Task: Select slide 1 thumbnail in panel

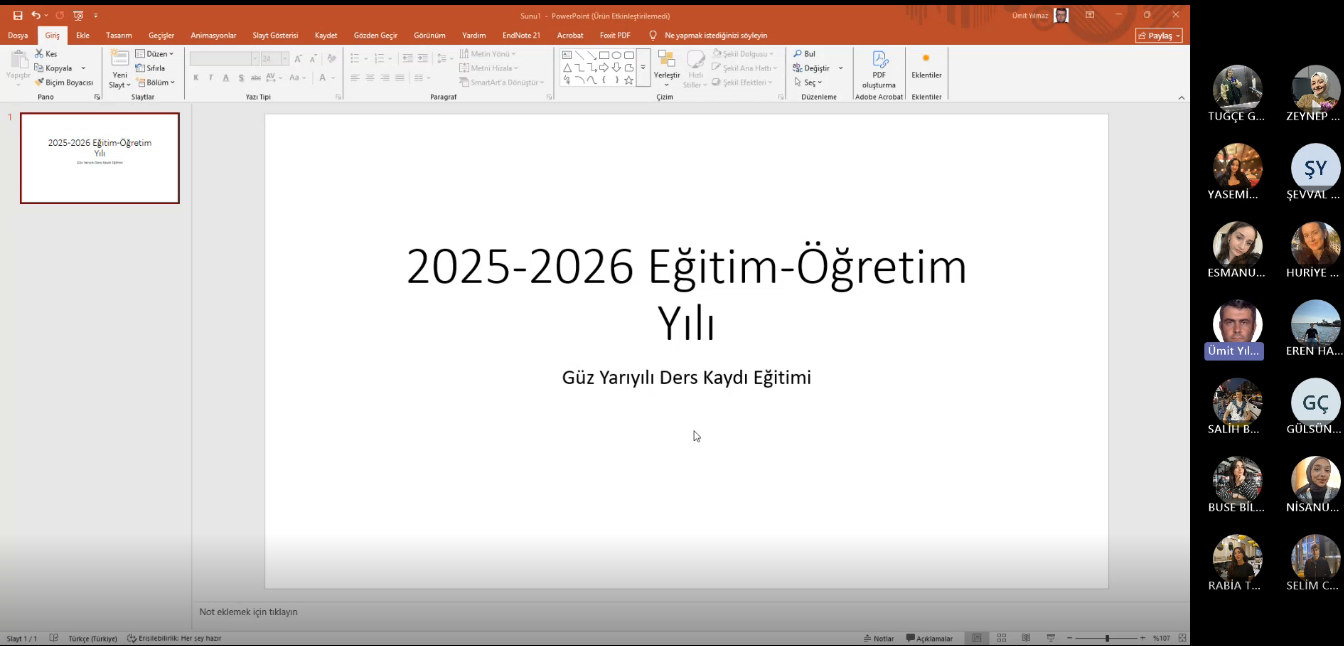Action: point(100,158)
